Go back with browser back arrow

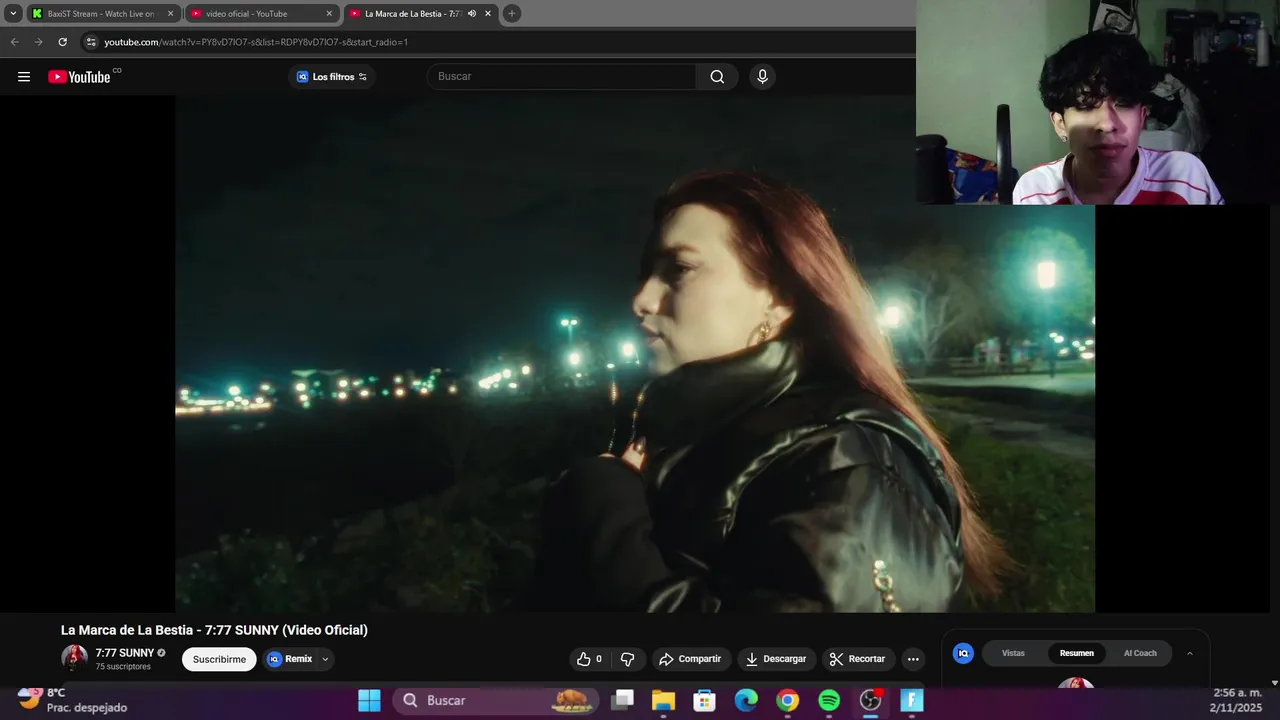coord(14,42)
